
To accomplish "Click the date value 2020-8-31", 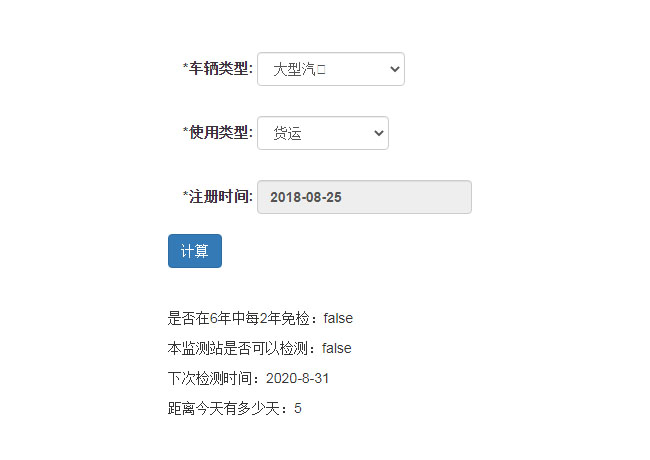I will click(x=297, y=379).
